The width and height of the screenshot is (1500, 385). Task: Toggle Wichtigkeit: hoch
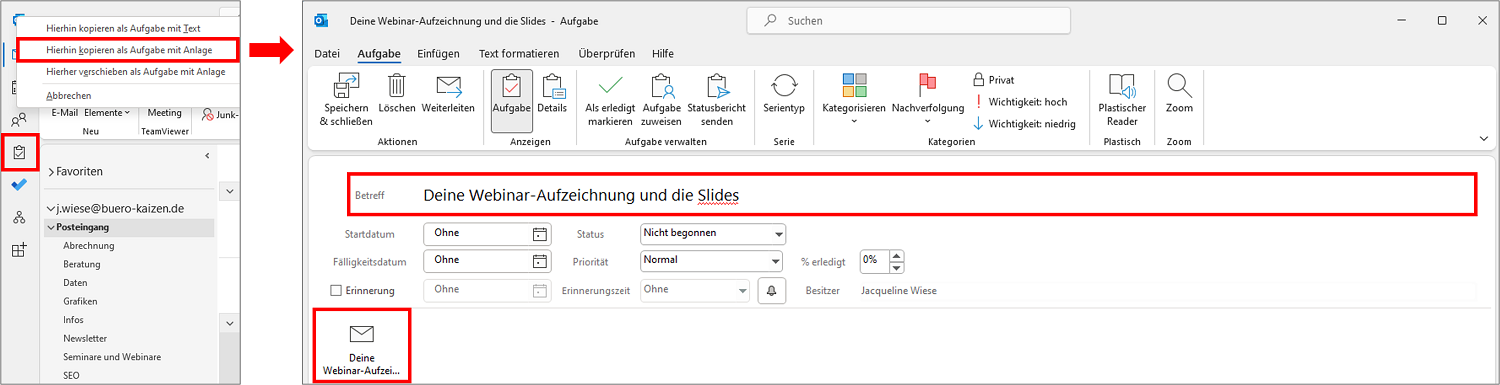1020,102
